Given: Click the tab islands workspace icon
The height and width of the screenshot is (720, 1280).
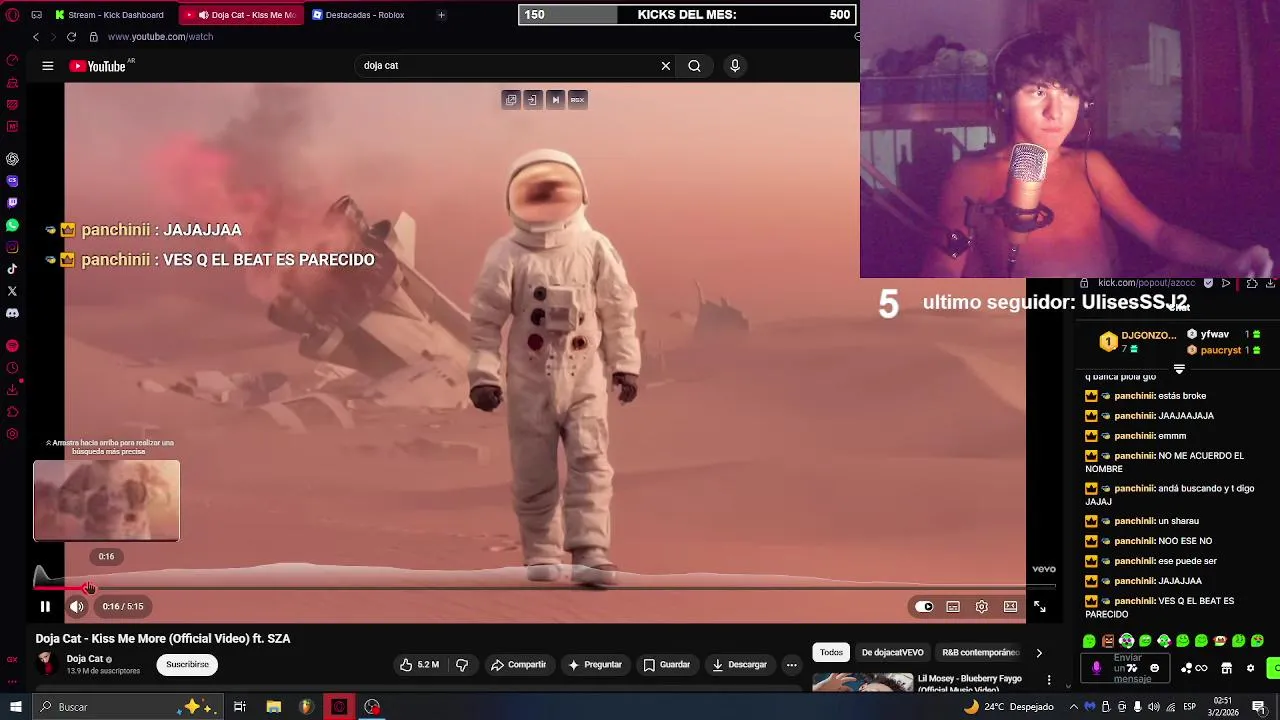Looking at the screenshot, I should [x=36, y=15].
